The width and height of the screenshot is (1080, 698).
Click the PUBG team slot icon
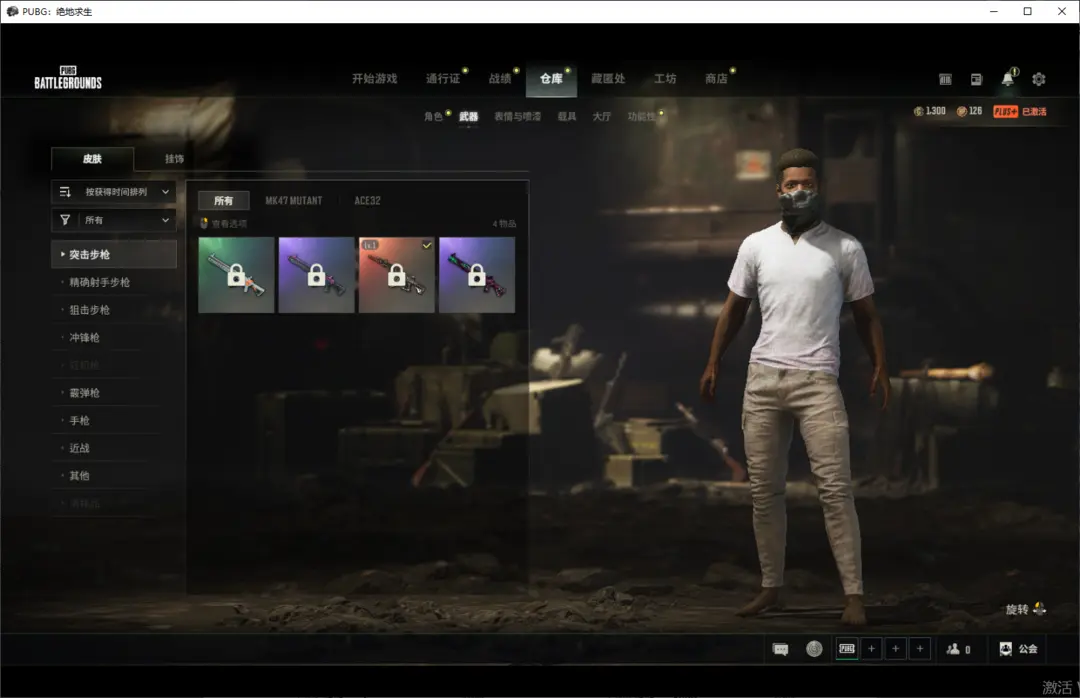(847, 649)
